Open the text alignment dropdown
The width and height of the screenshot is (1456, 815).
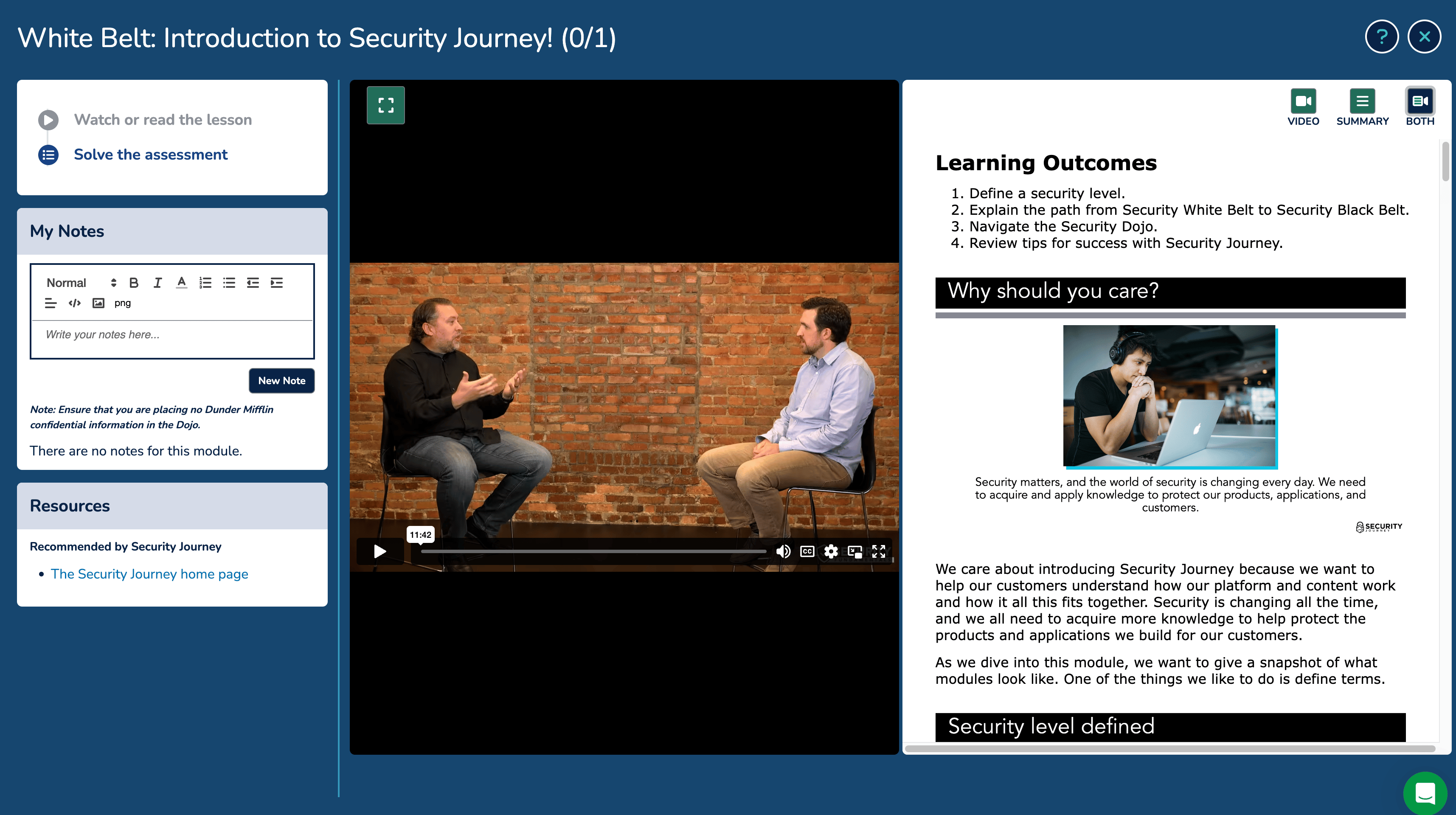coord(51,303)
